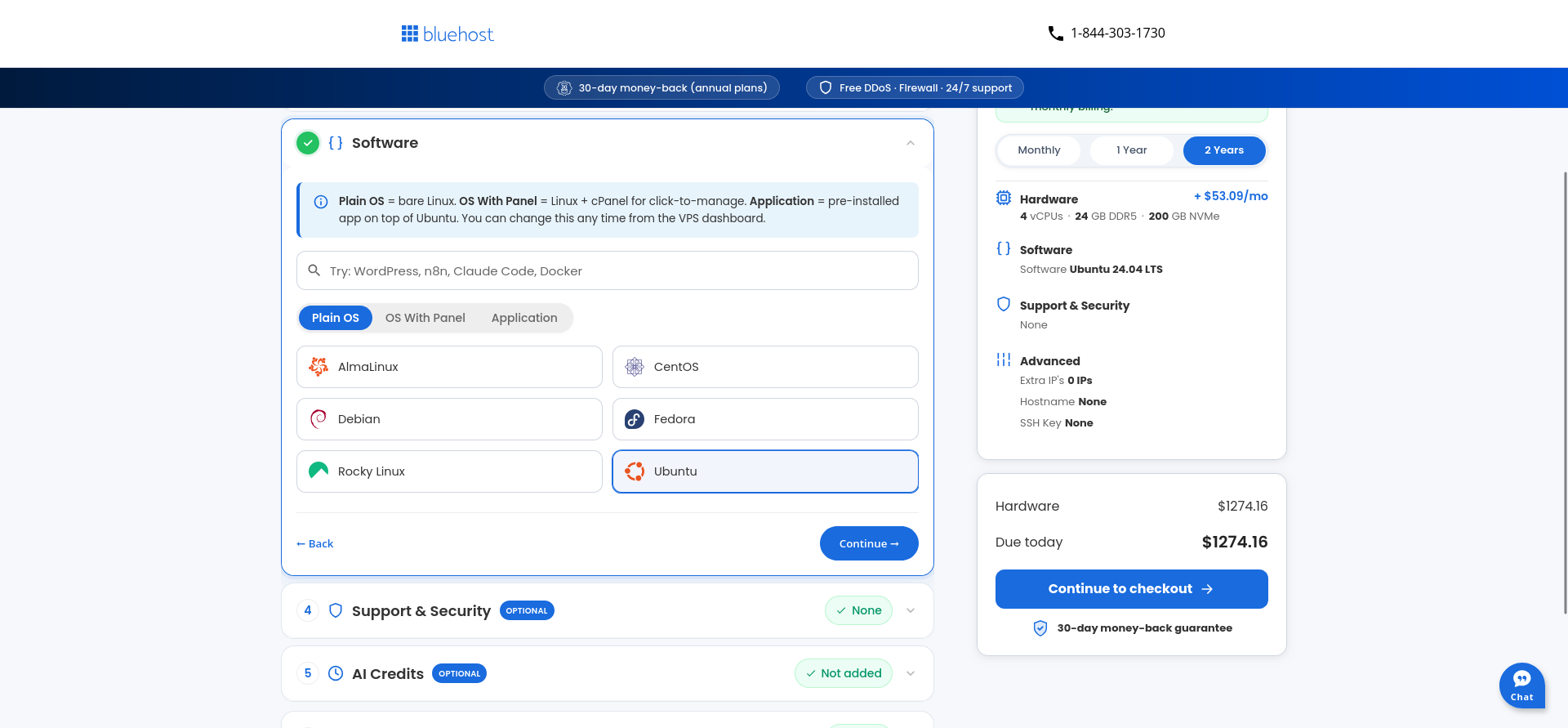1568x728 pixels.
Task: Click the magnifier icon in software search
Action: tap(314, 270)
